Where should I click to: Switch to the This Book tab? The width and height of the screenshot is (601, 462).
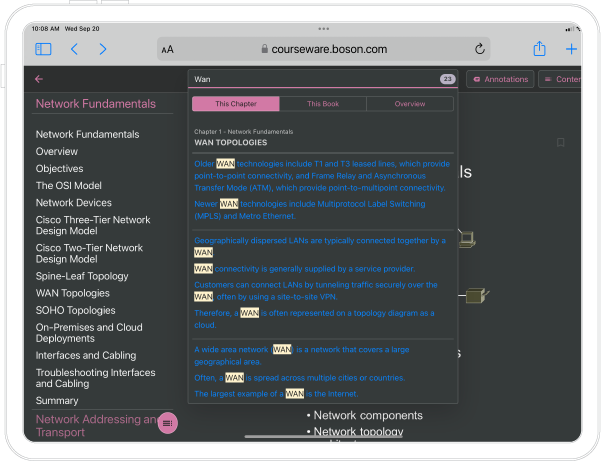click(323, 104)
